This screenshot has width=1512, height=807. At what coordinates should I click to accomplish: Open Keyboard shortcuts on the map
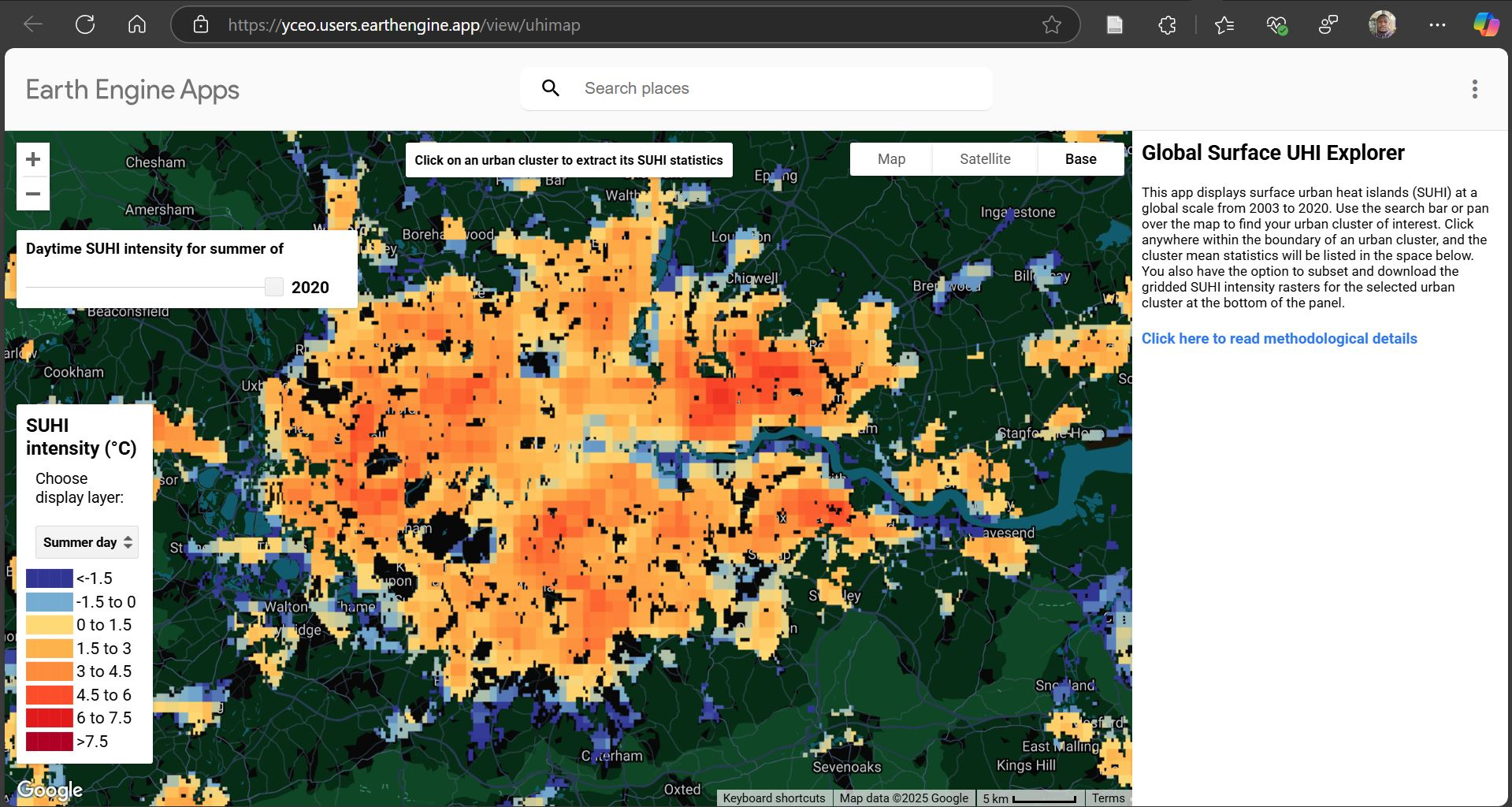774,798
